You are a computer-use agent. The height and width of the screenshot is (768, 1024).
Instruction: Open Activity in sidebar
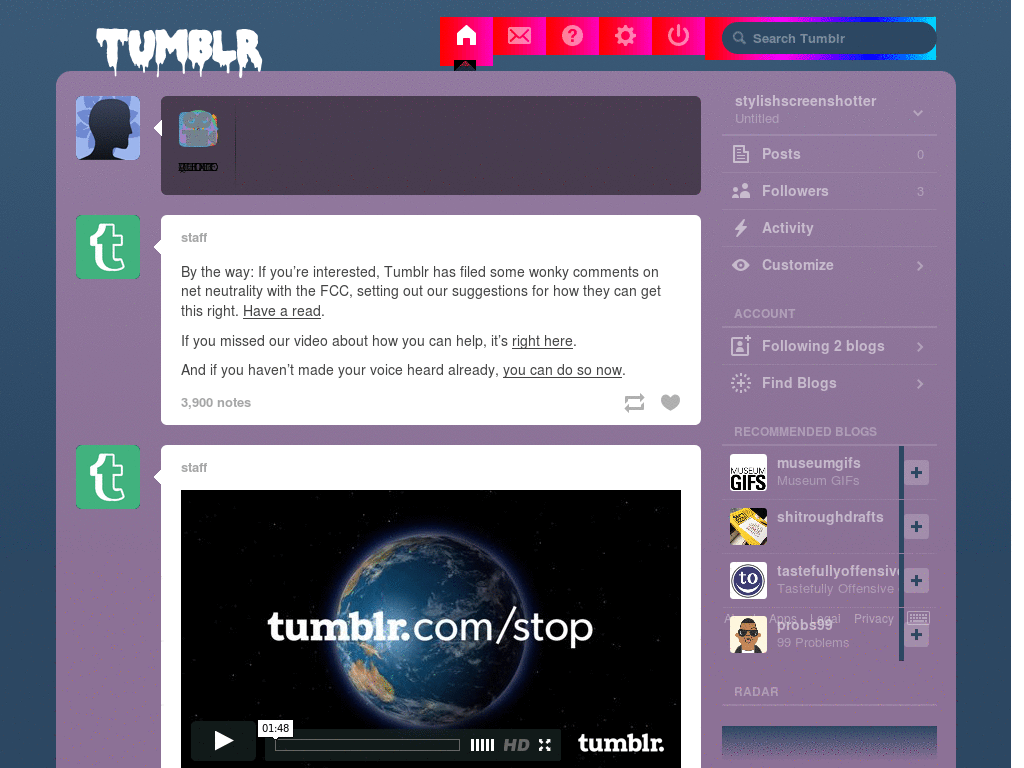pos(829,228)
